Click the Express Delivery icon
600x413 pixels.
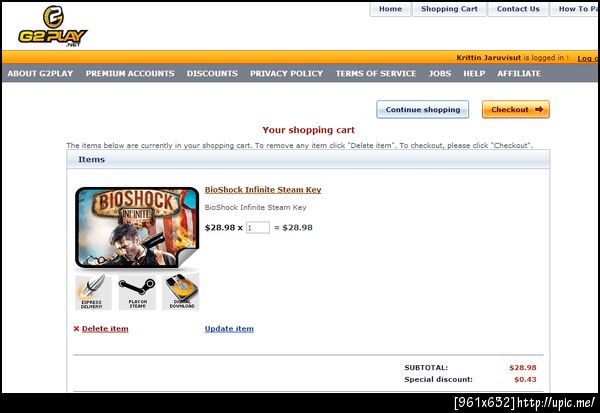click(x=93, y=292)
